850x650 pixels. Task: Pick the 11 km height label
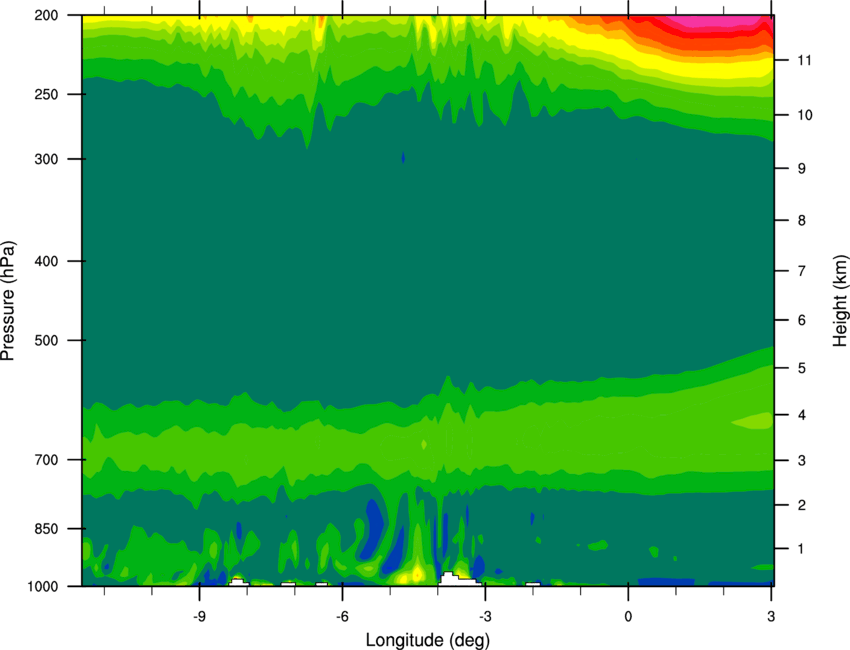pos(804,60)
